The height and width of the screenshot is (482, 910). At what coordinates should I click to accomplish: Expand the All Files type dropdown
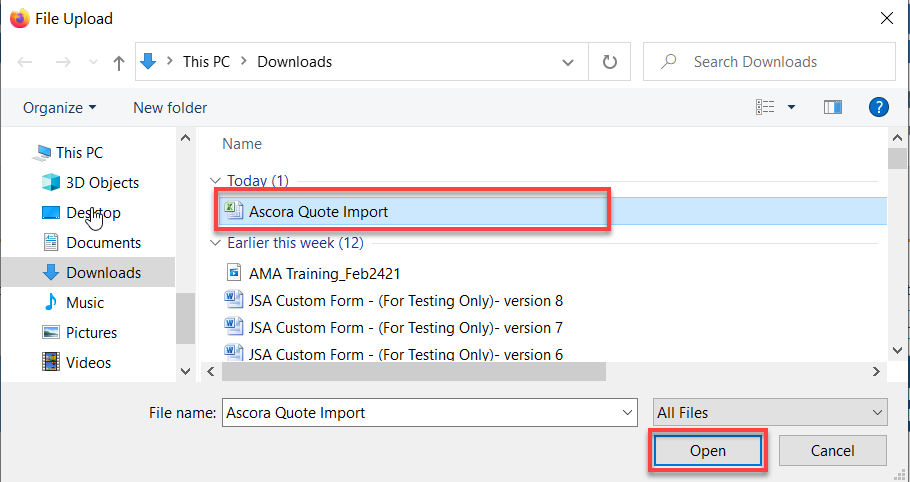(769, 412)
